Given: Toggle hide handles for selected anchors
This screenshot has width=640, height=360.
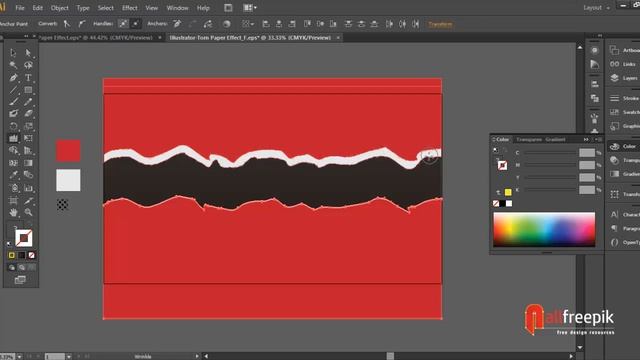Looking at the screenshot, I should (136, 24).
